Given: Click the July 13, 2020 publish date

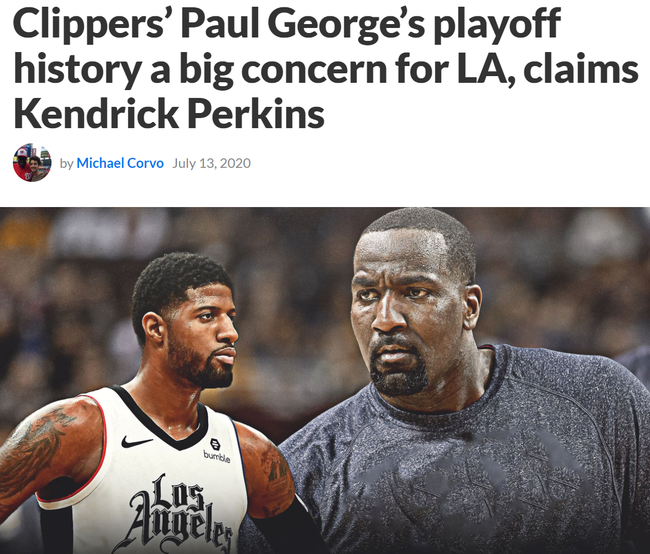Looking at the screenshot, I should click(x=211, y=163).
